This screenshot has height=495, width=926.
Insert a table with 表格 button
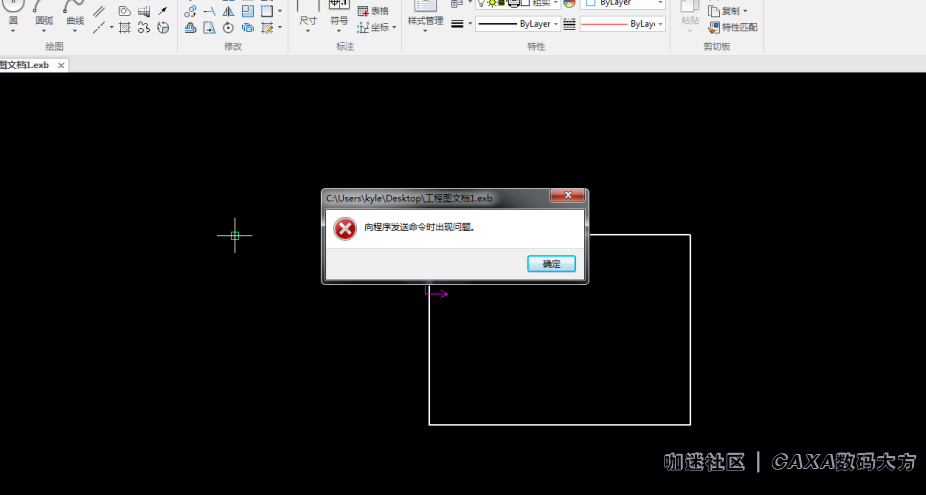[373, 11]
